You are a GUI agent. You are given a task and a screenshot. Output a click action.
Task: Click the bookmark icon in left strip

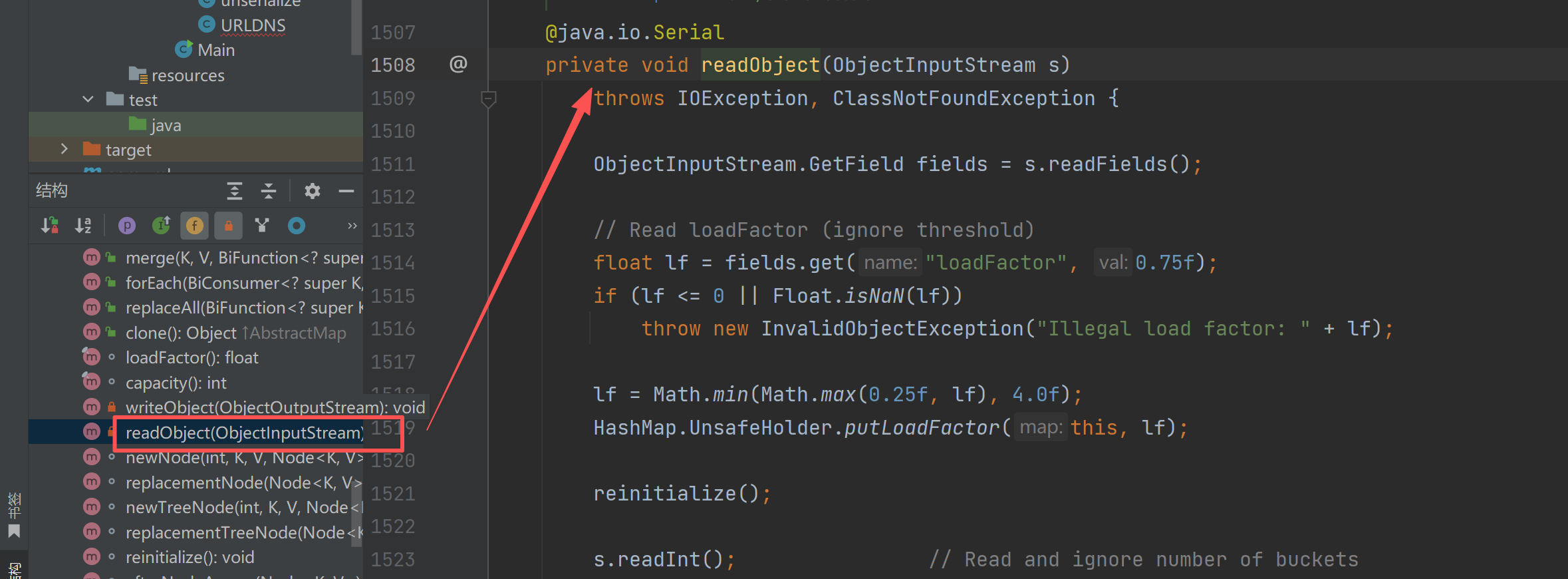[x=14, y=531]
